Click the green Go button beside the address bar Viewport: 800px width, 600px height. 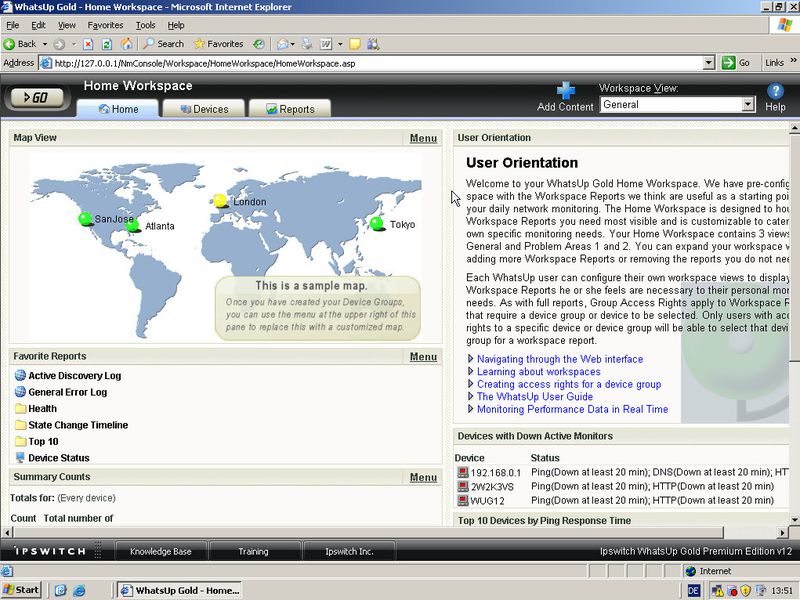click(x=736, y=63)
